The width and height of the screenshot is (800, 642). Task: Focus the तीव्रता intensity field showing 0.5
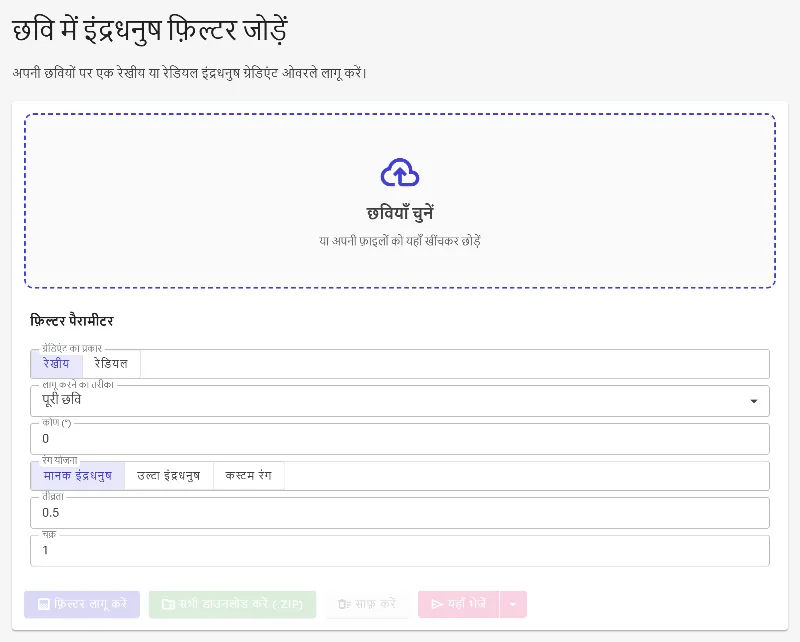tap(400, 513)
